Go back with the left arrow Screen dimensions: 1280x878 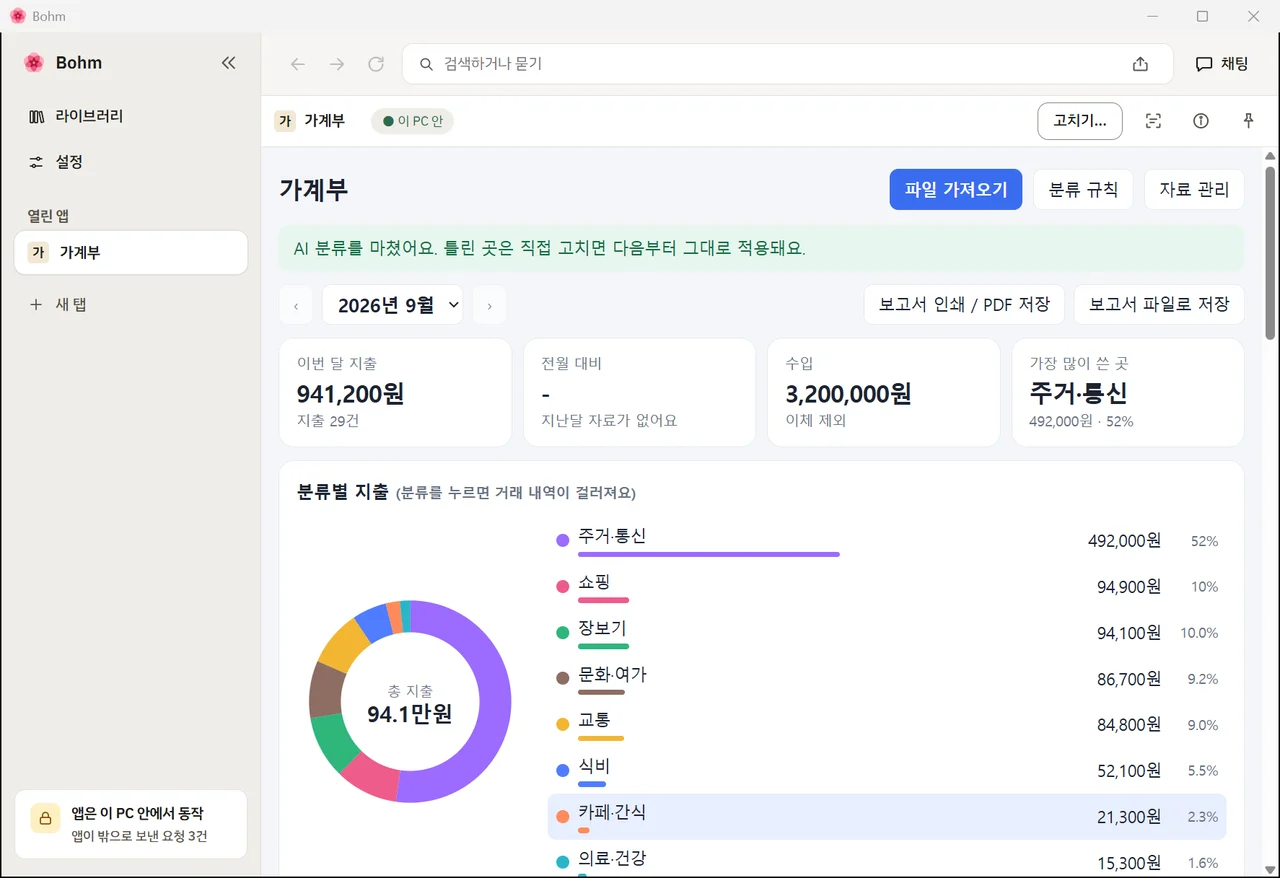click(x=297, y=64)
